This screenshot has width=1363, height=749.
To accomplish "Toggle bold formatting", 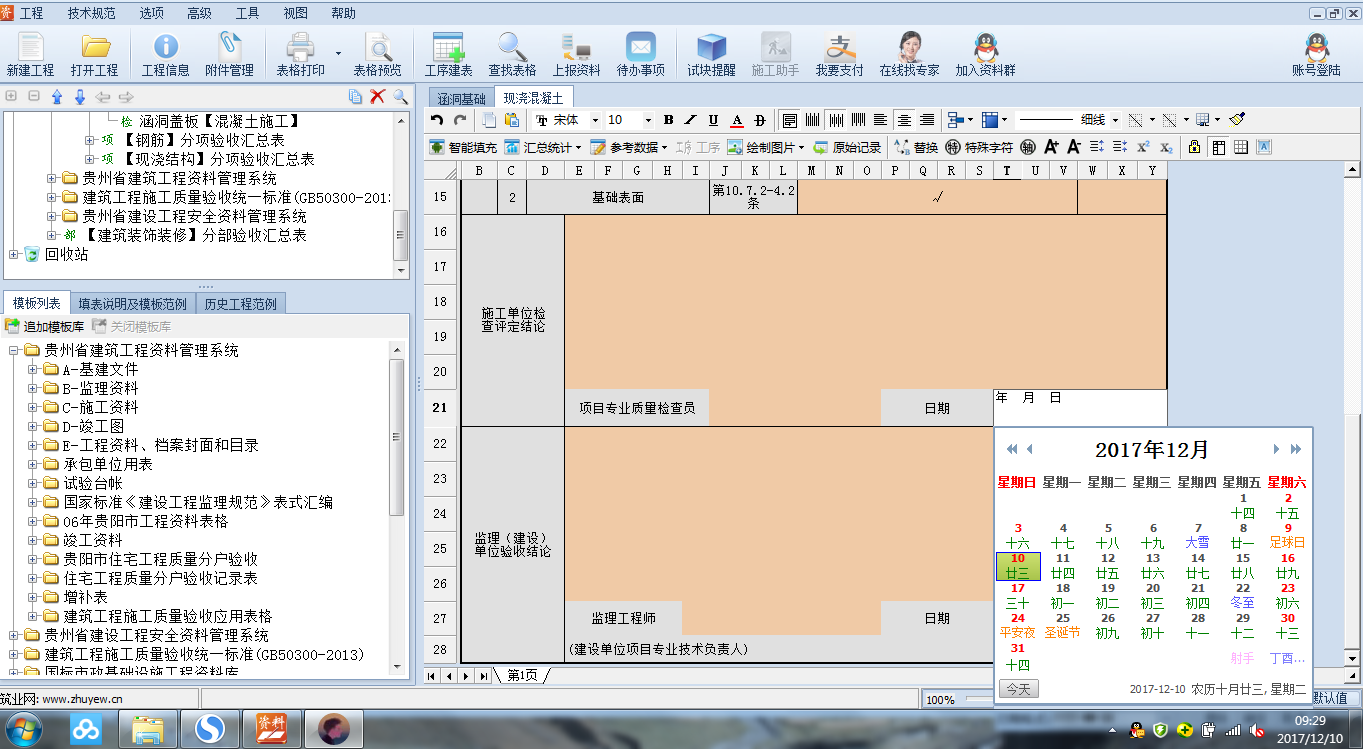I will [668, 120].
